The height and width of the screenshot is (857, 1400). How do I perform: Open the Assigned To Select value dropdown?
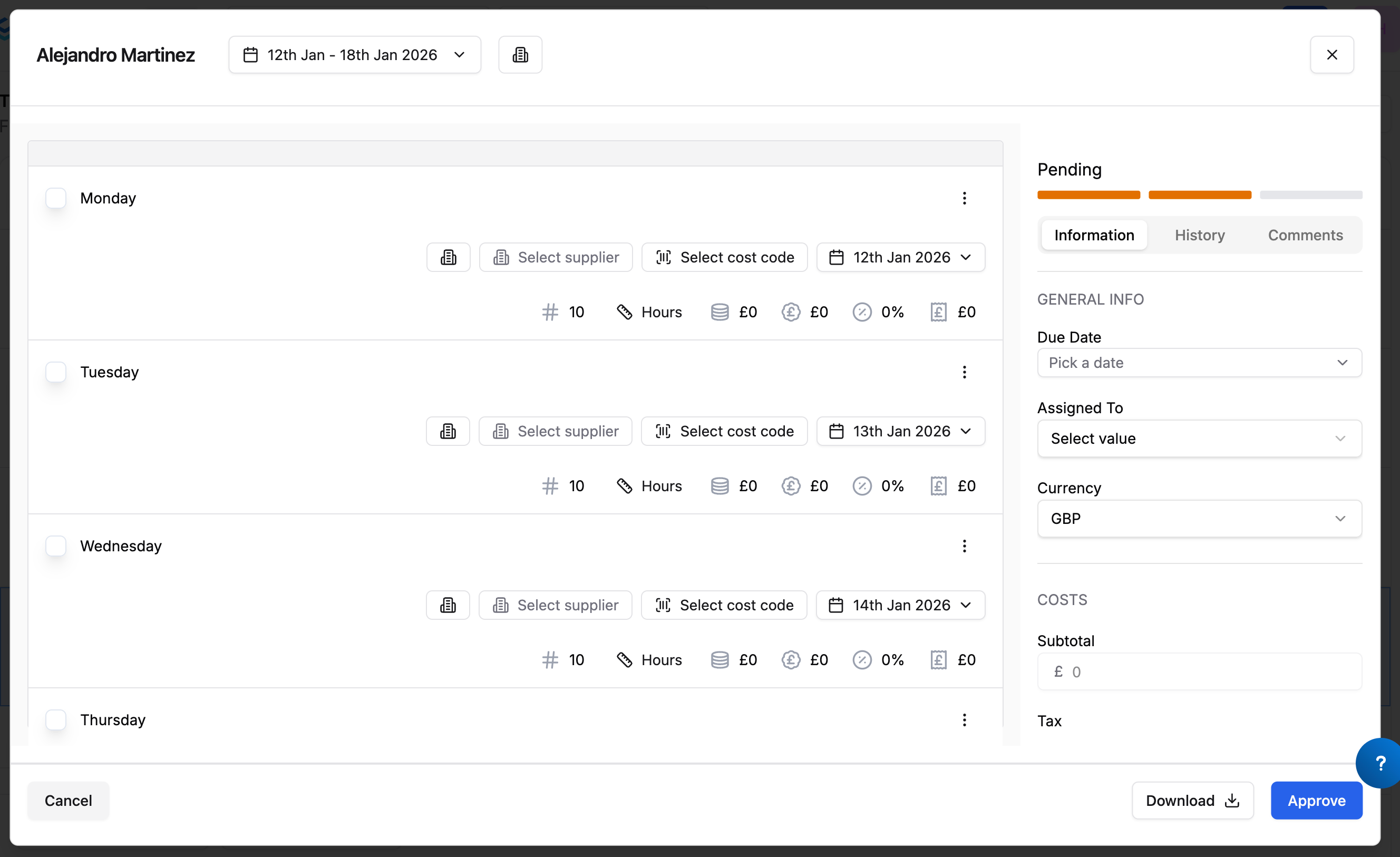tap(1199, 439)
